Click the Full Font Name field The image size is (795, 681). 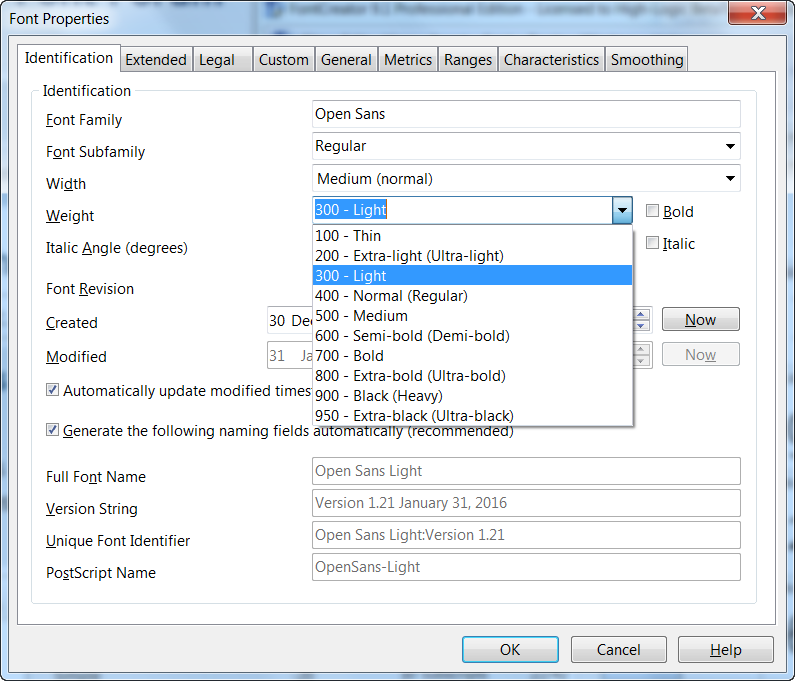526,471
